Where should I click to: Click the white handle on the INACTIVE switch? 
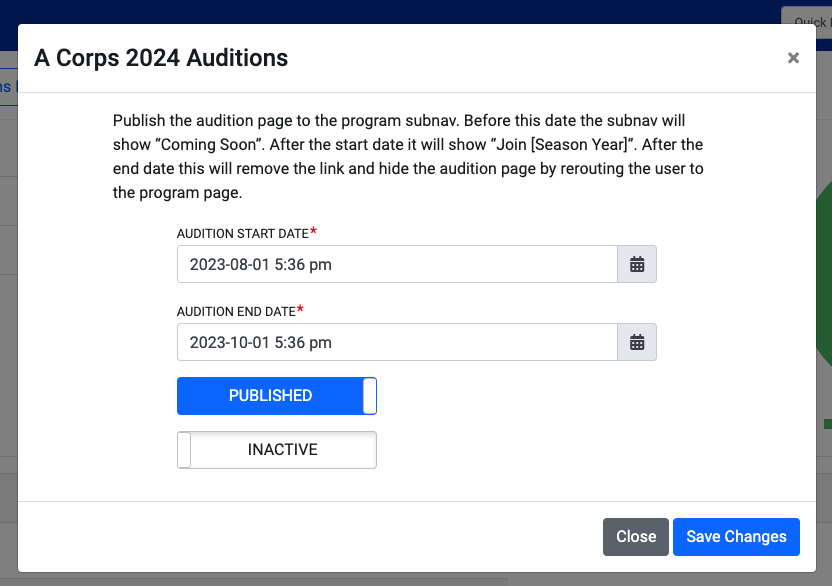point(184,450)
